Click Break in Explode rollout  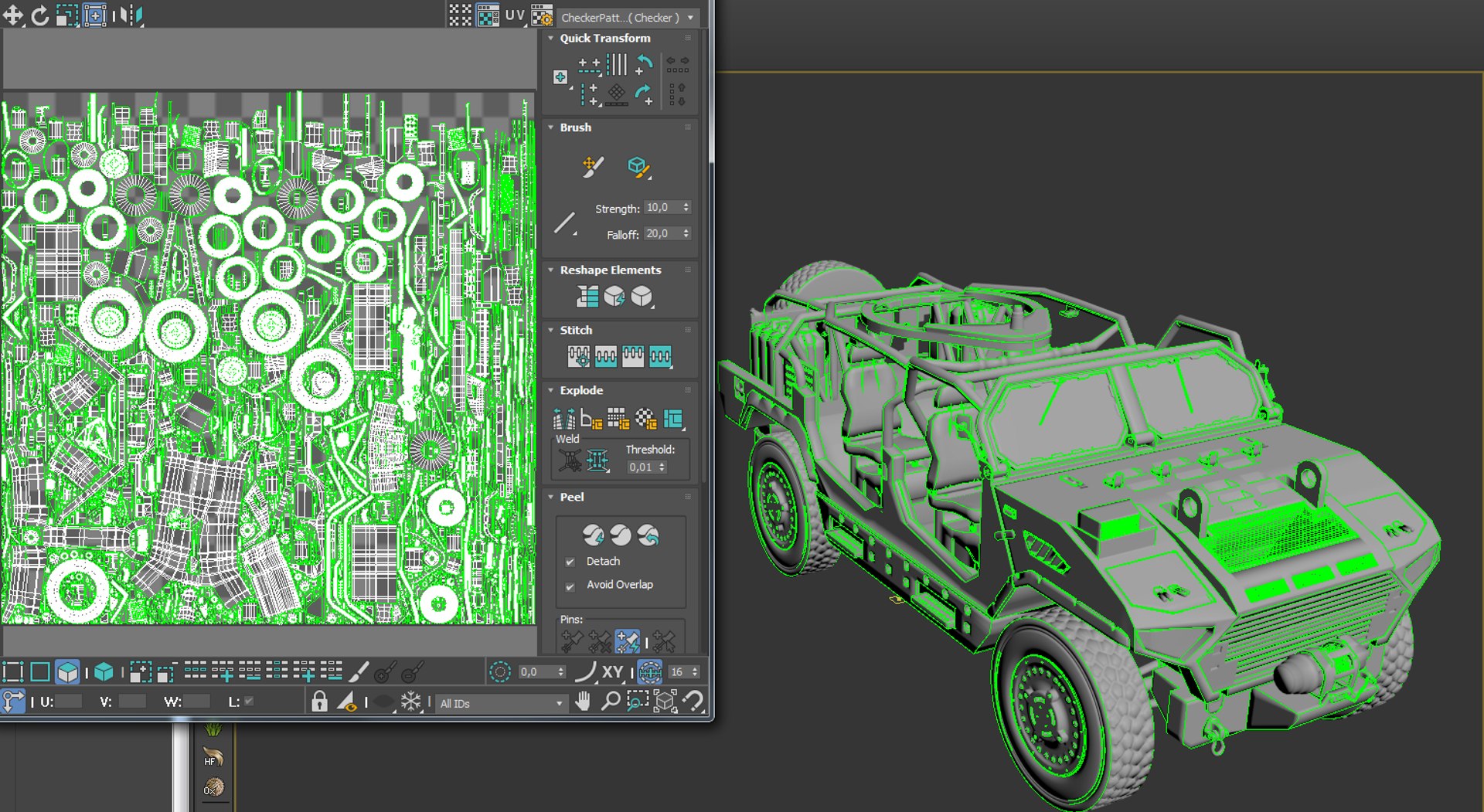563,419
